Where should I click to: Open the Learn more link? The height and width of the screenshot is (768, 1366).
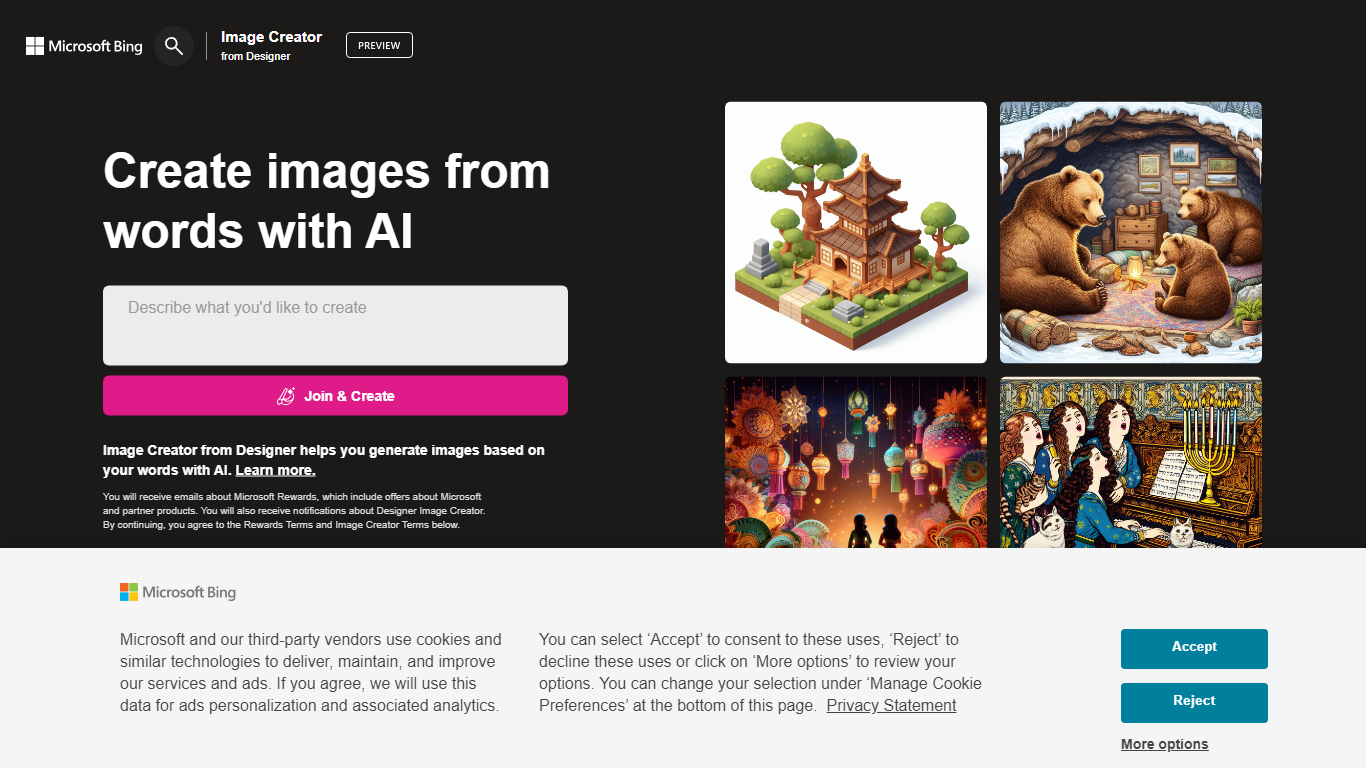275,470
